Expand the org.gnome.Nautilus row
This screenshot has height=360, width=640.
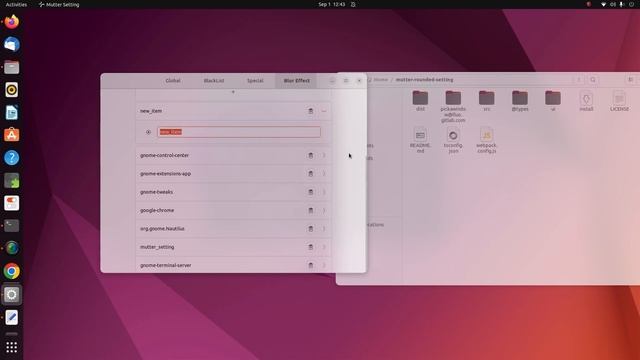(324, 229)
